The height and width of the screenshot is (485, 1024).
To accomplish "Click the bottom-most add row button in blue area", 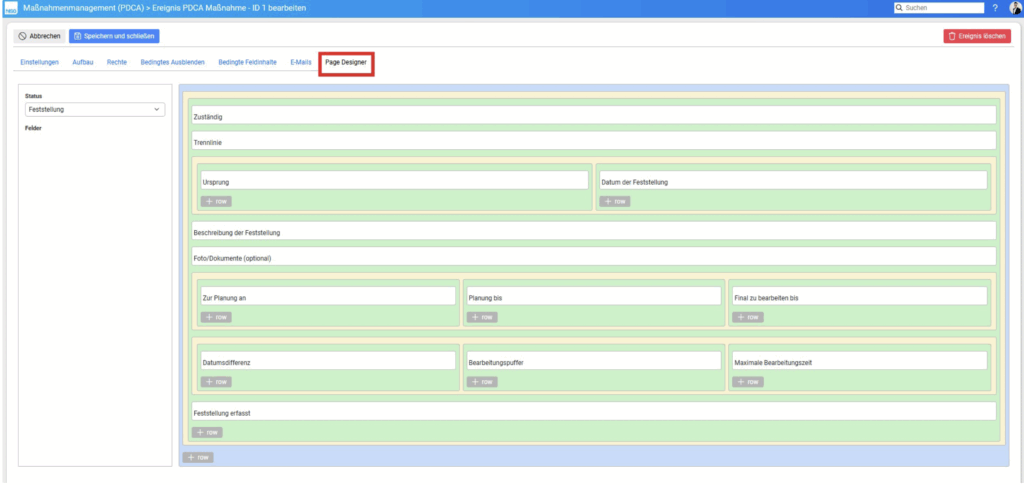I will (x=197, y=457).
